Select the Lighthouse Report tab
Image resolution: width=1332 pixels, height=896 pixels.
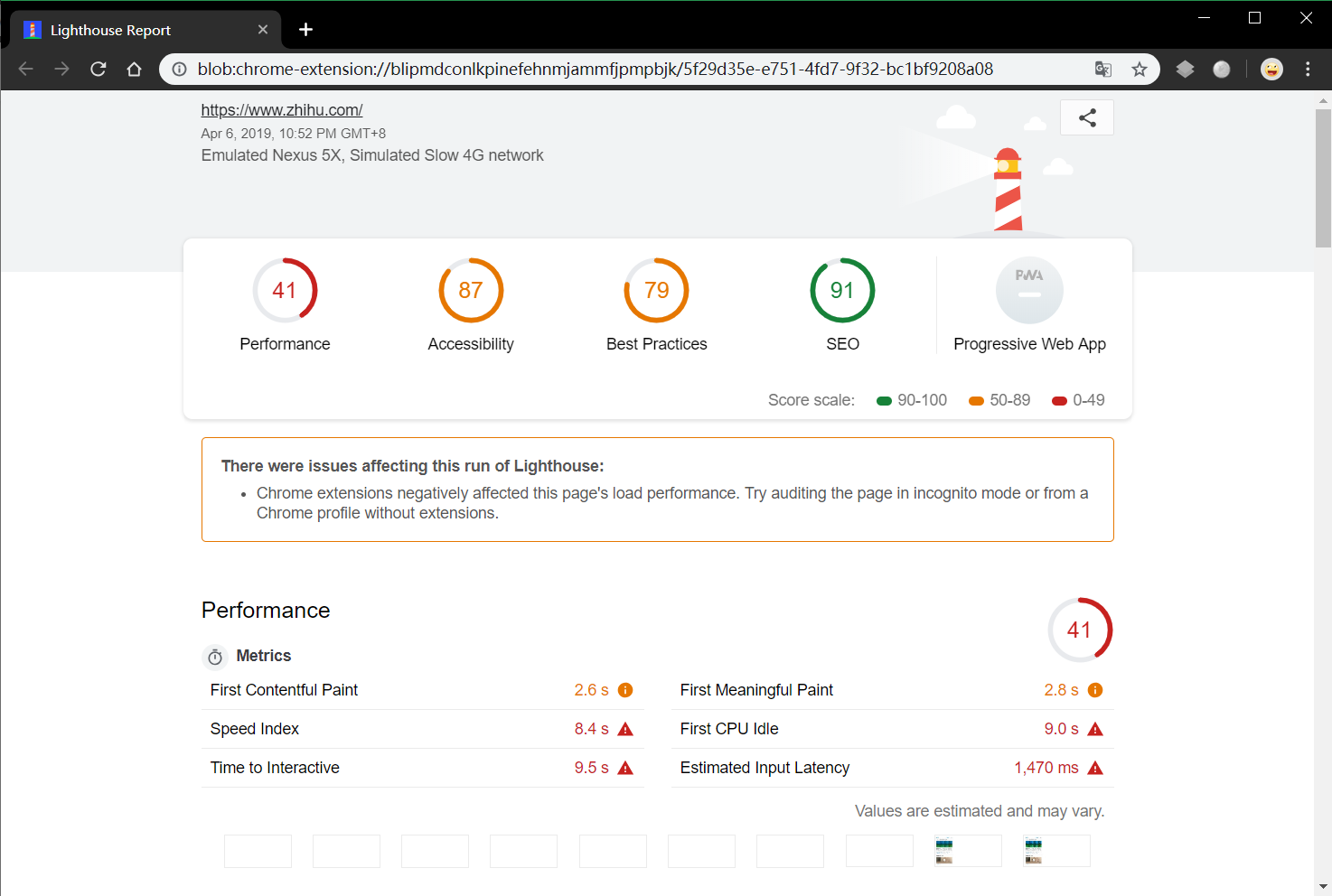tap(145, 30)
